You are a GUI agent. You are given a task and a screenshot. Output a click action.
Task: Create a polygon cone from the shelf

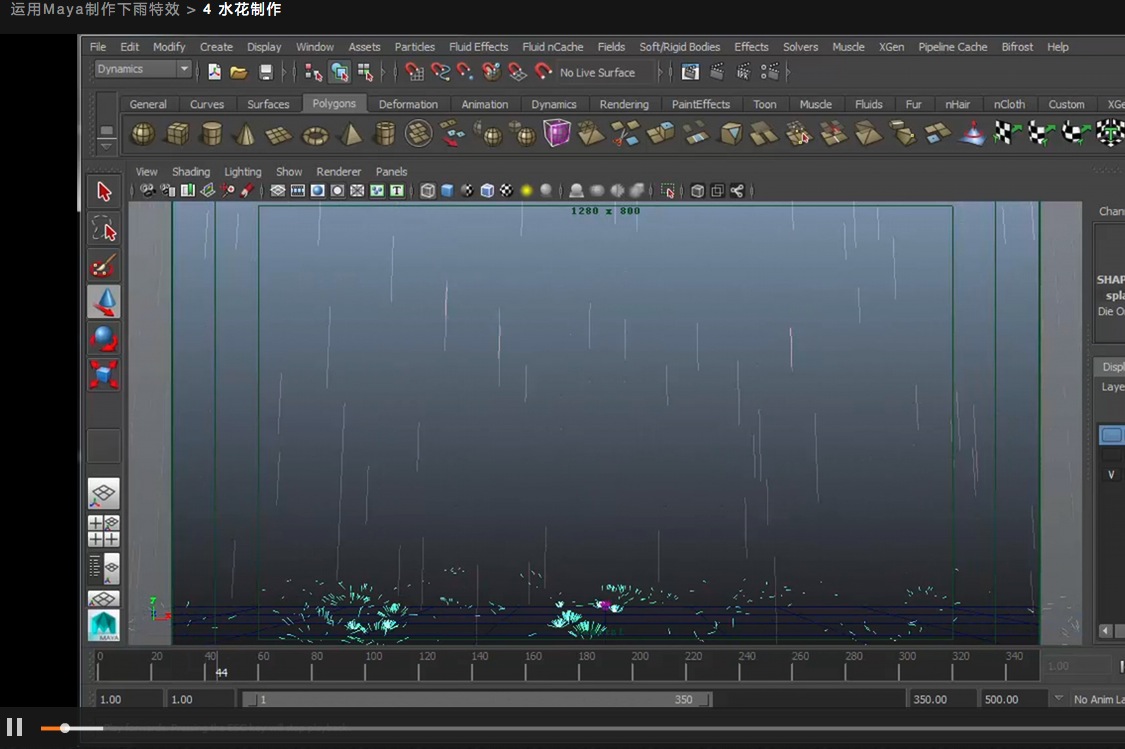click(x=245, y=133)
